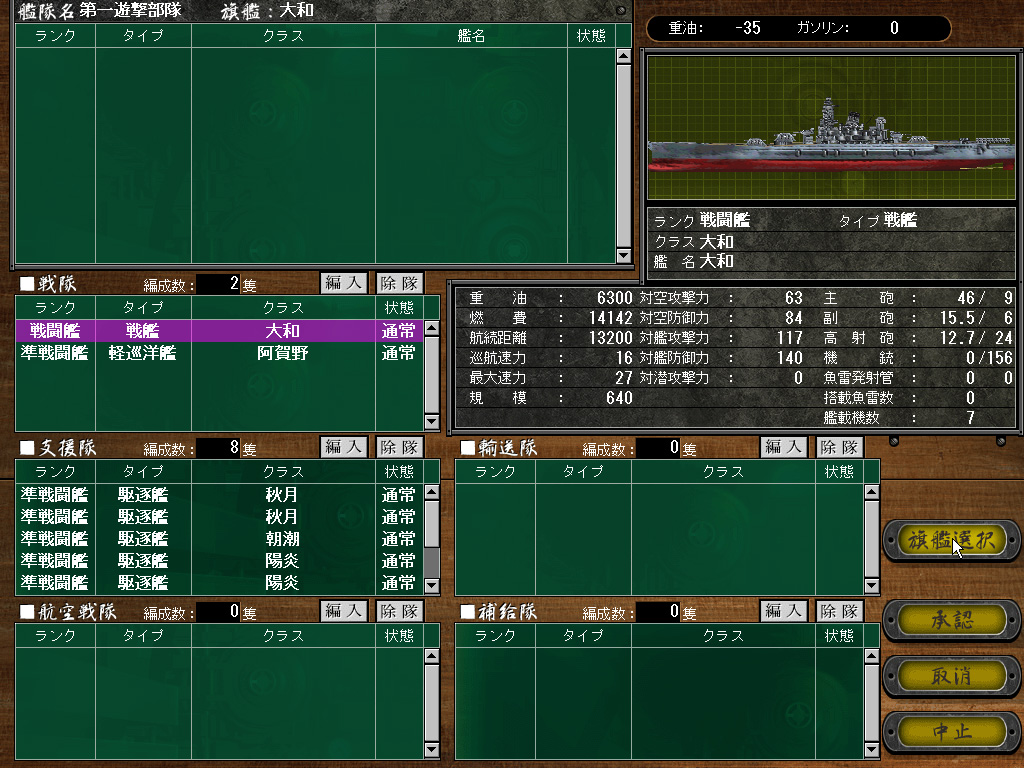This screenshot has height=768, width=1024.
Task: Click 除隊 button for 航空戦隊
Action: (x=400, y=611)
